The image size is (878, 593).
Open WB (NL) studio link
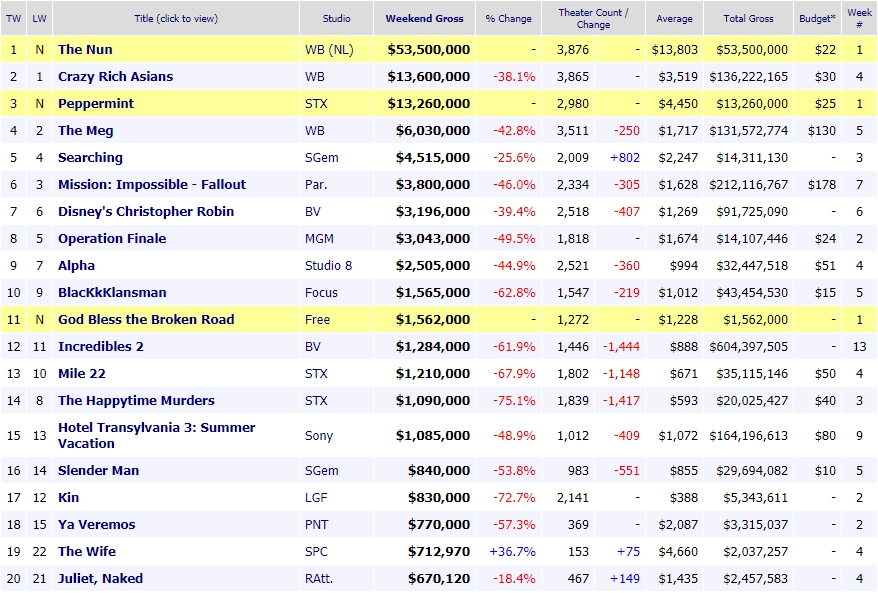(x=329, y=49)
